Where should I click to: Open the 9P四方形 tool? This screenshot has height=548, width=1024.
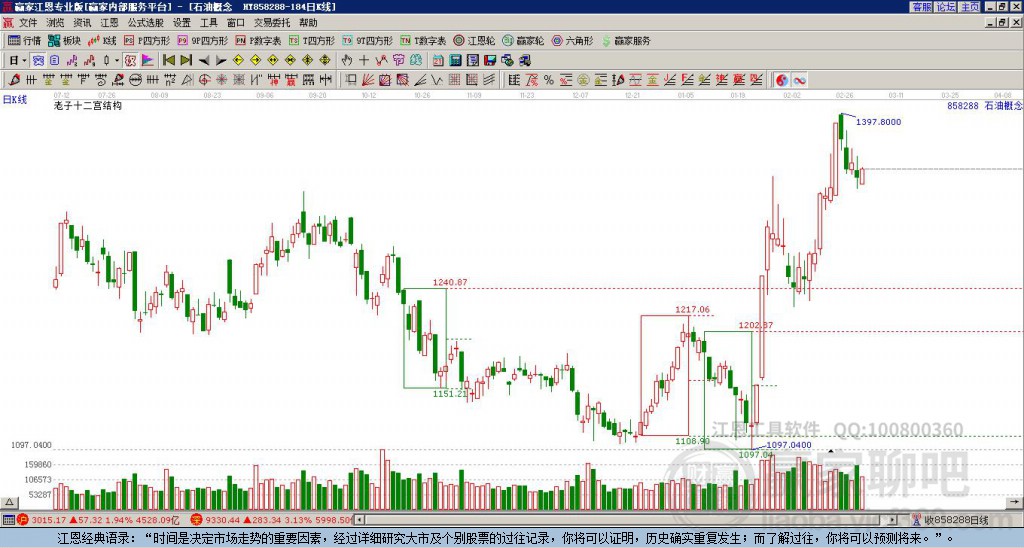click(x=203, y=40)
